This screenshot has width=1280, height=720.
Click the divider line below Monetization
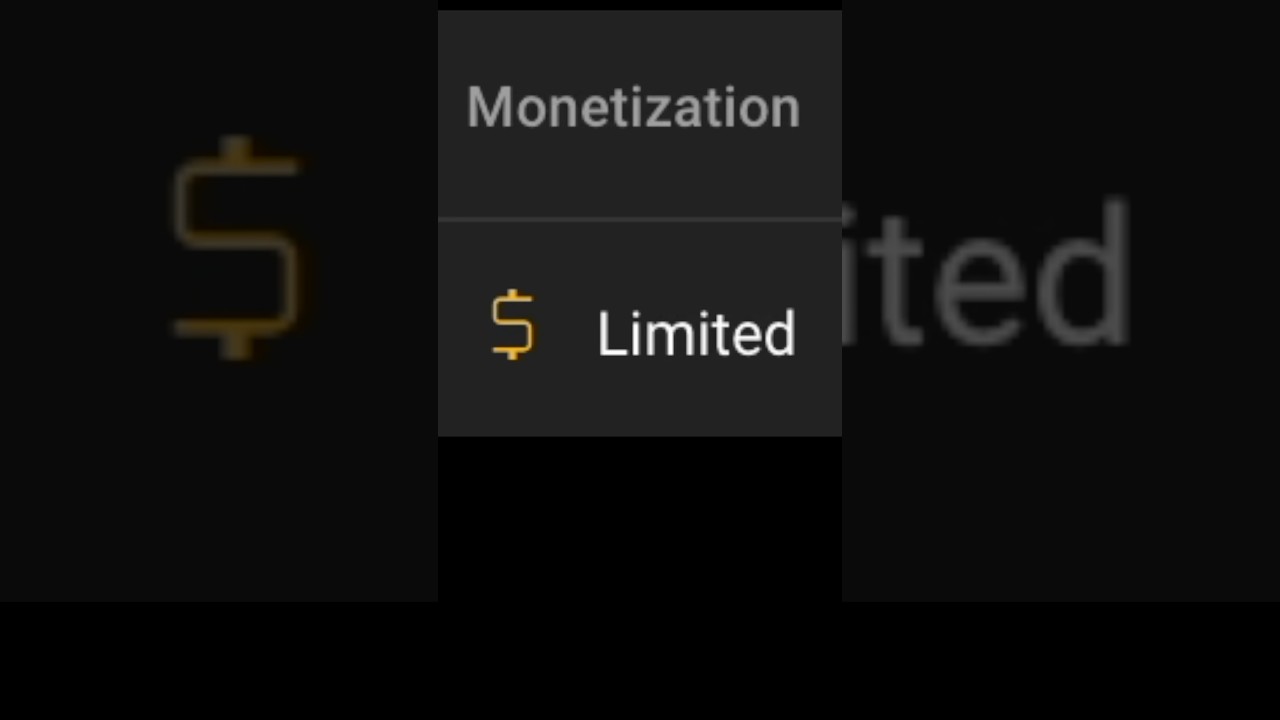639,218
